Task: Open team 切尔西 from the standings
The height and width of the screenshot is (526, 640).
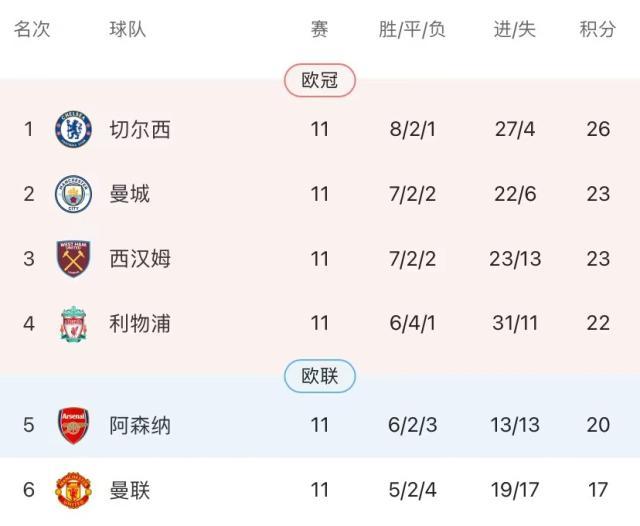Action: 140,129
